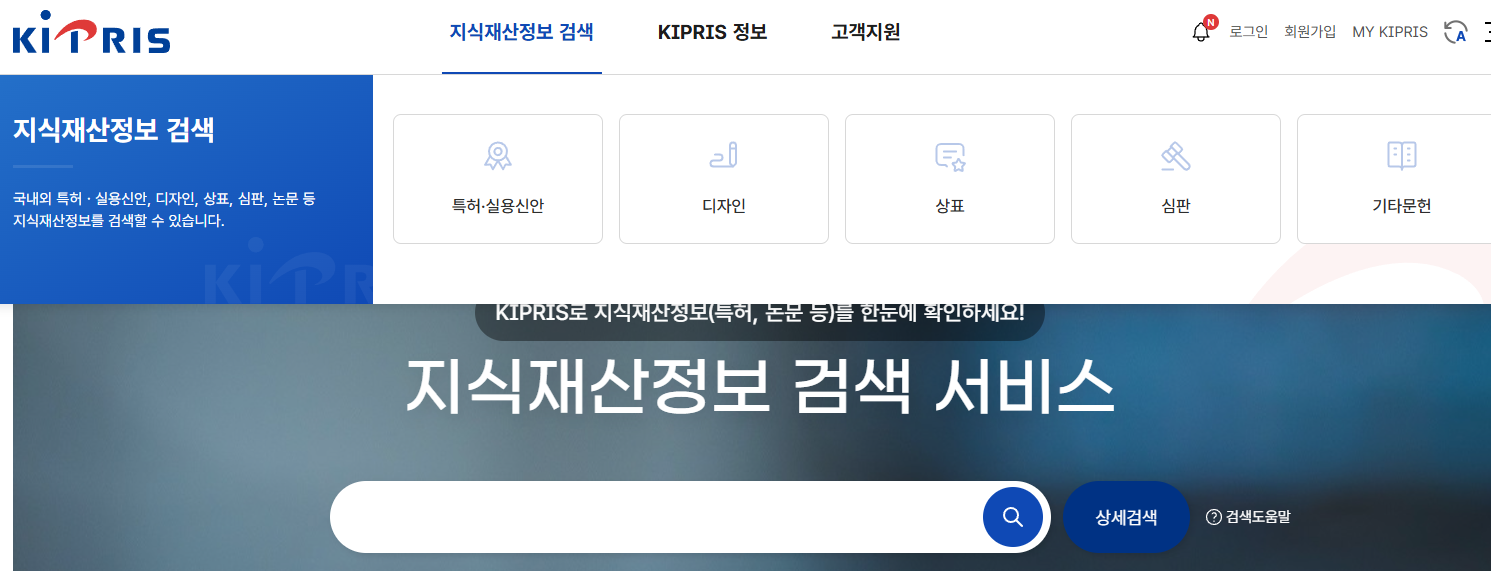Open the 고객지원 menu
1491x571 pixels.
tap(866, 32)
